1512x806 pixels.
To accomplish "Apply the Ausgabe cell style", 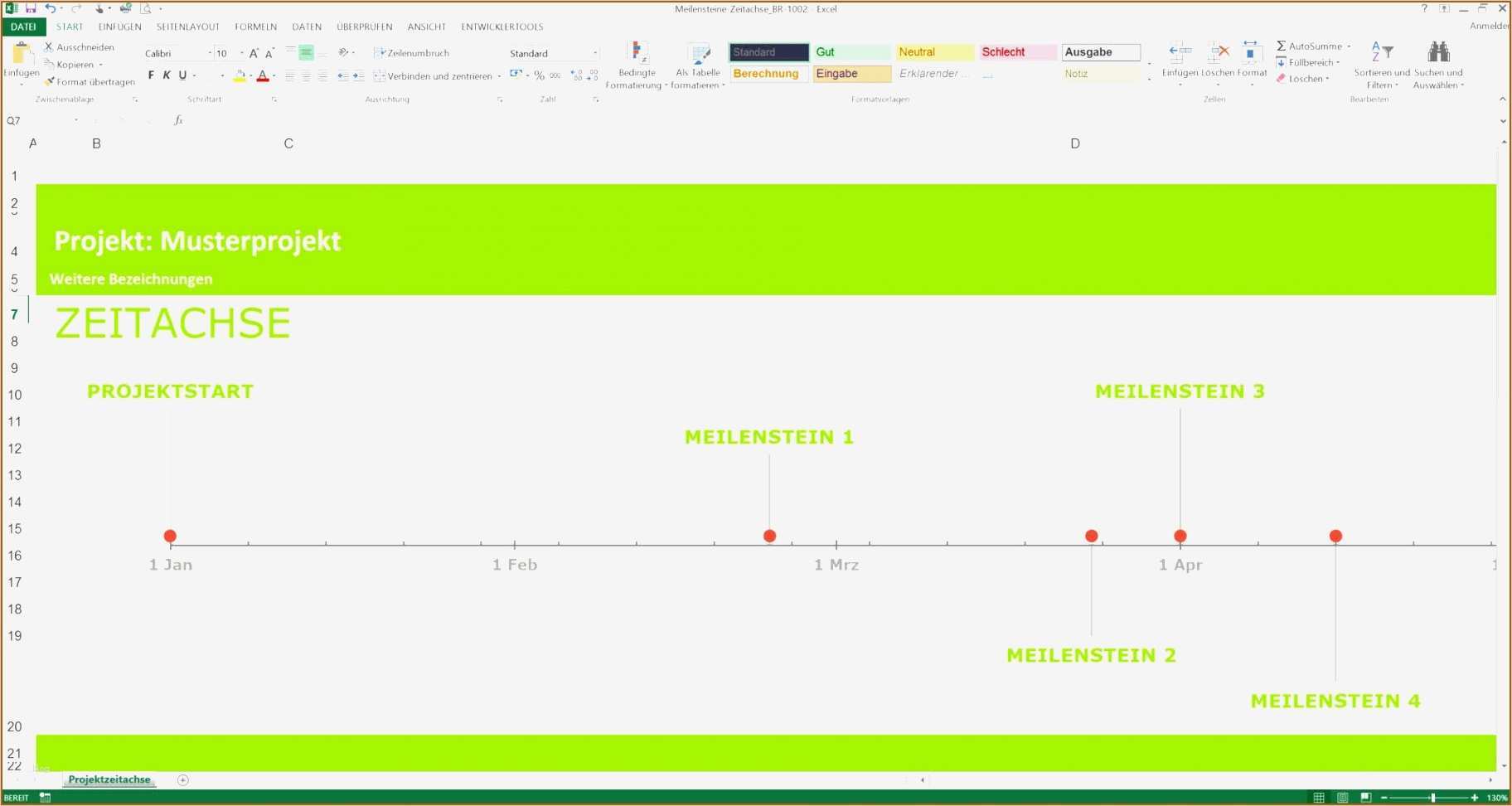I will (x=1101, y=51).
